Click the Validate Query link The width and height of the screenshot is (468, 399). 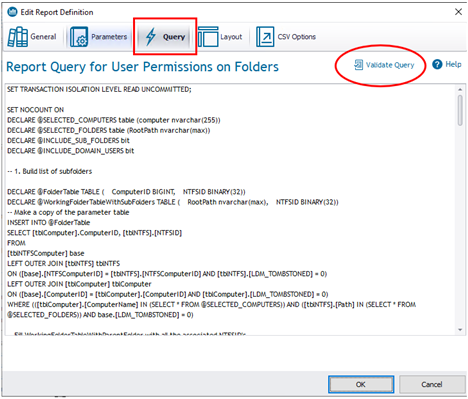coord(390,65)
